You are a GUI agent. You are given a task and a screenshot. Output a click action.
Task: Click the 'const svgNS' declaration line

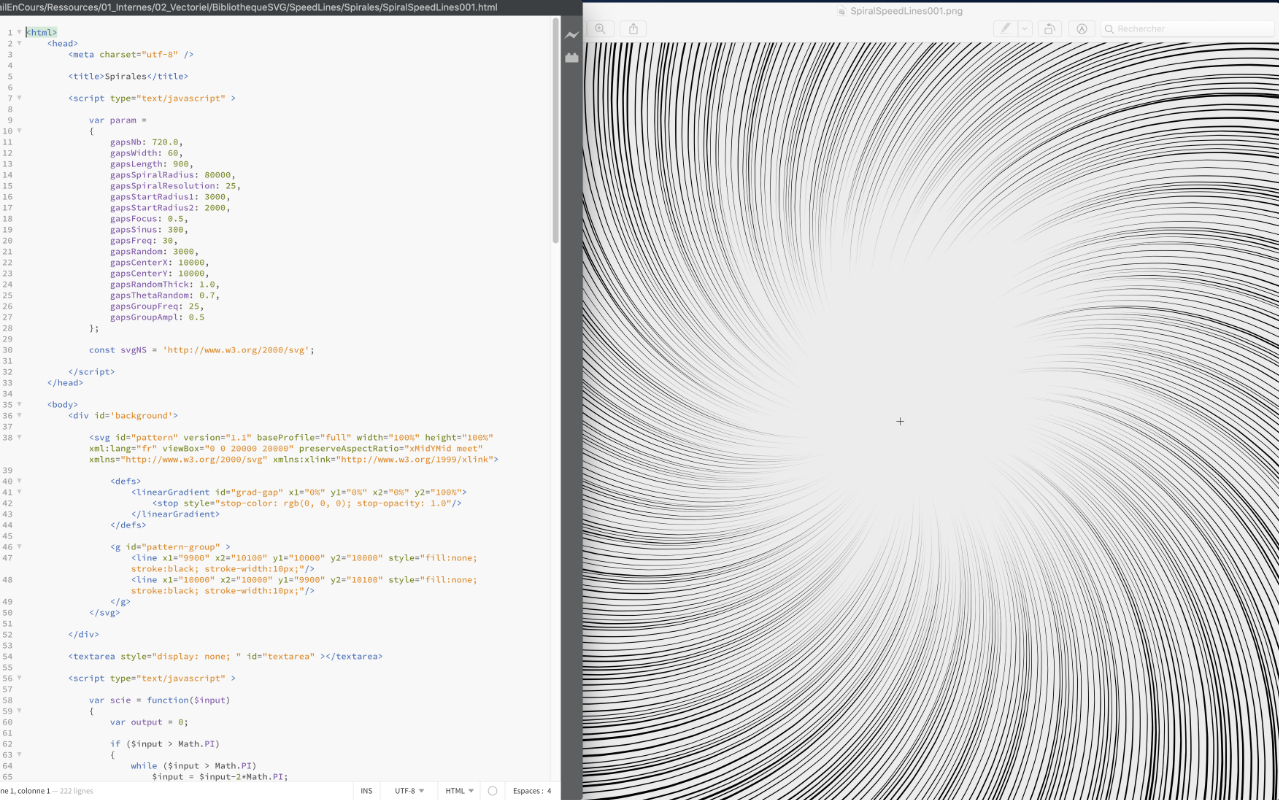click(202, 350)
